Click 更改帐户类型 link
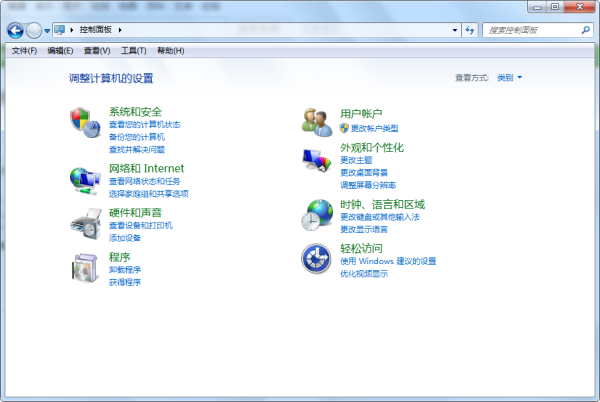Screen dimensions: 600x402 tap(375, 129)
